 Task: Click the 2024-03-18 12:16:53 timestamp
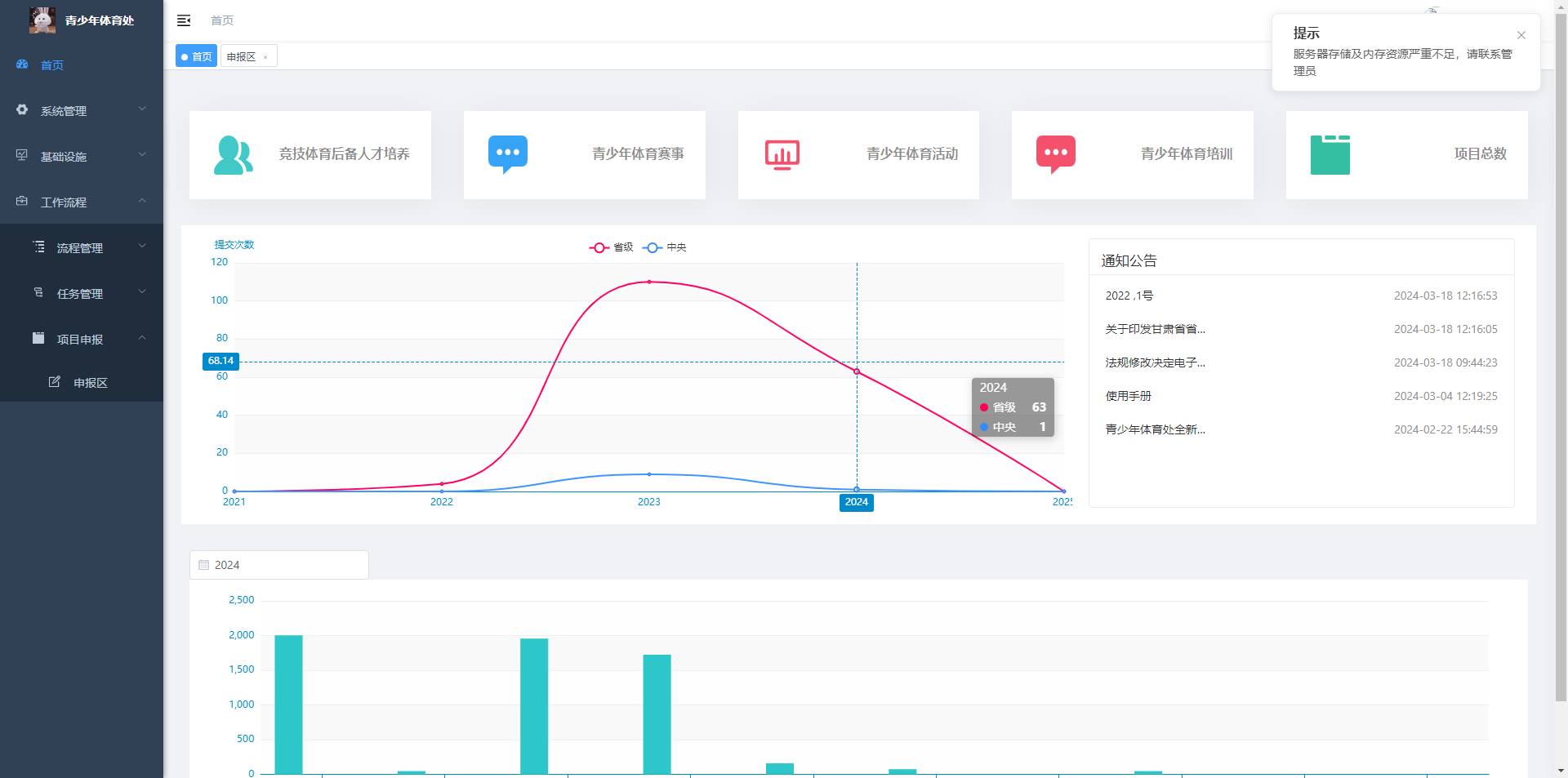1445,296
